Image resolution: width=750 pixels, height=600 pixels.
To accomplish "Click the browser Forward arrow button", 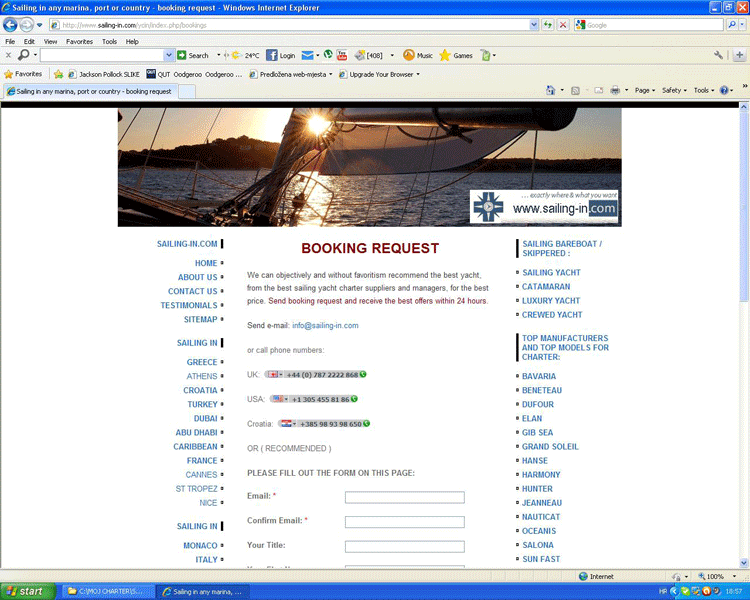I will coord(27,24).
